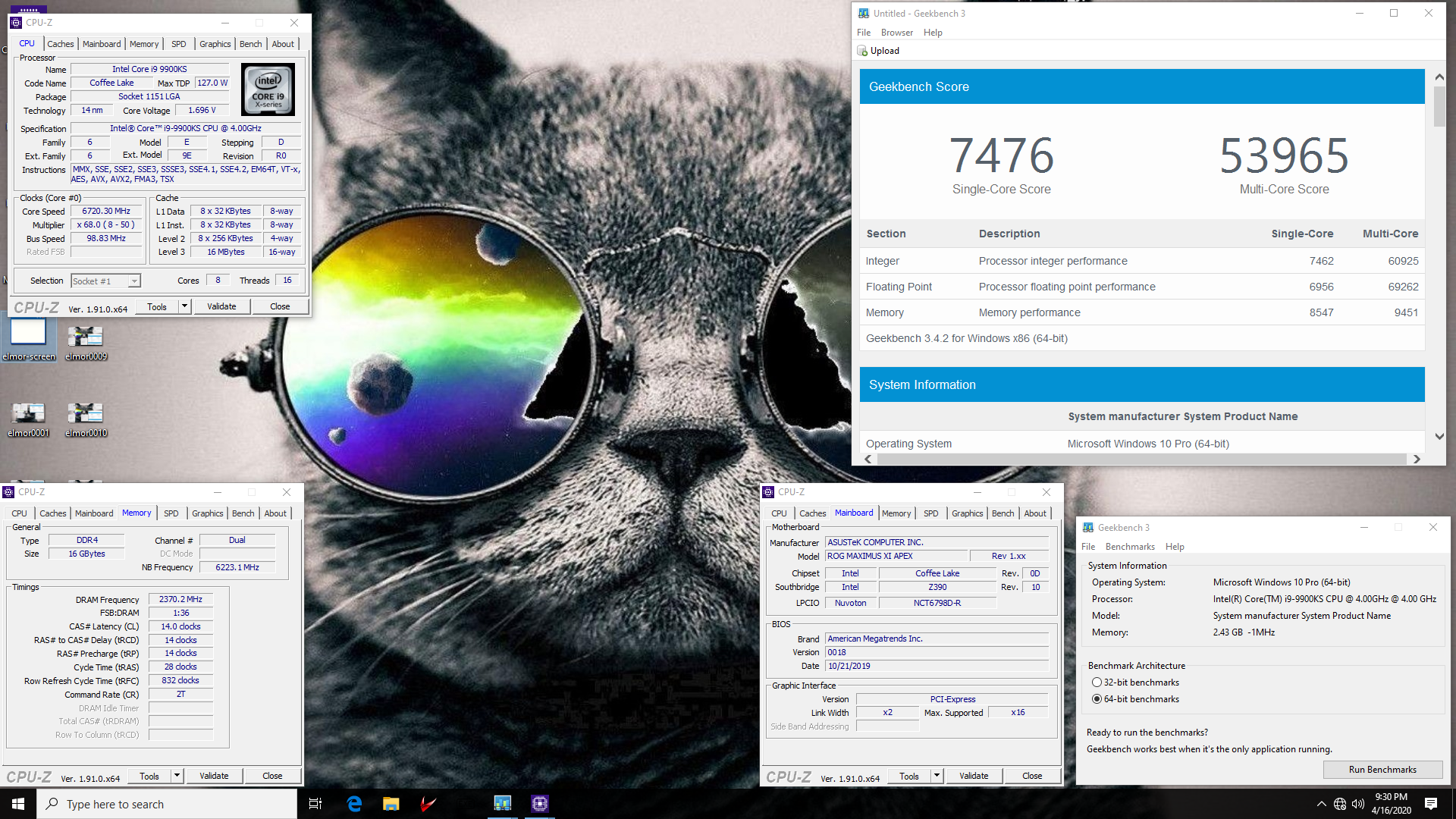Click Geekbench horizontal scrollbar left arrow
1456x819 pixels.
click(868, 460)
